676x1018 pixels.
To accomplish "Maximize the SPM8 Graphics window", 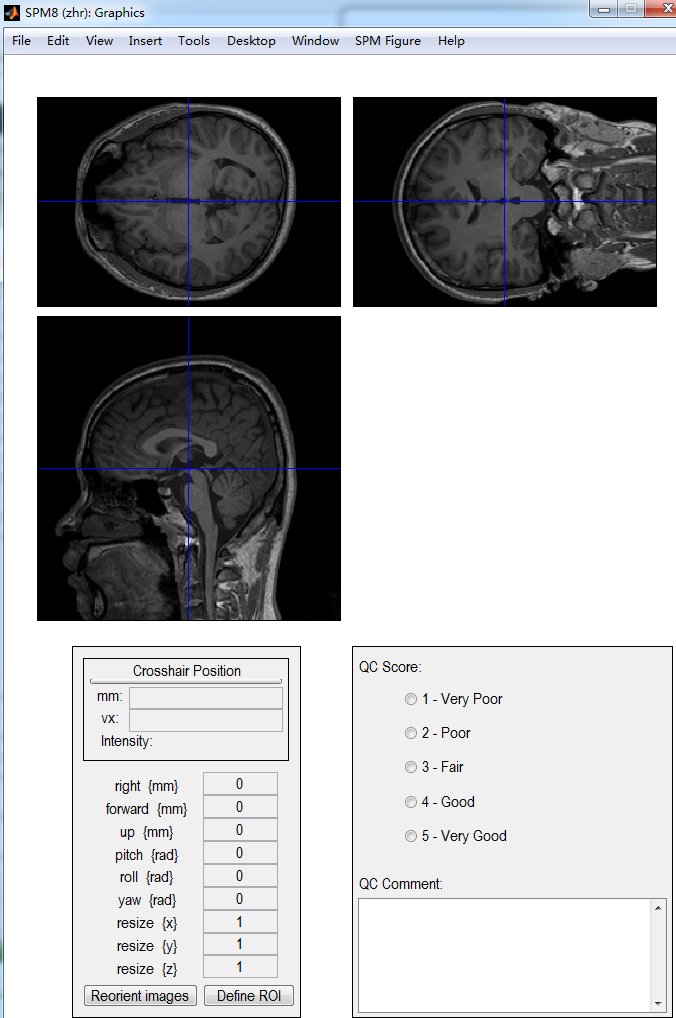I will tap(631, 8).
